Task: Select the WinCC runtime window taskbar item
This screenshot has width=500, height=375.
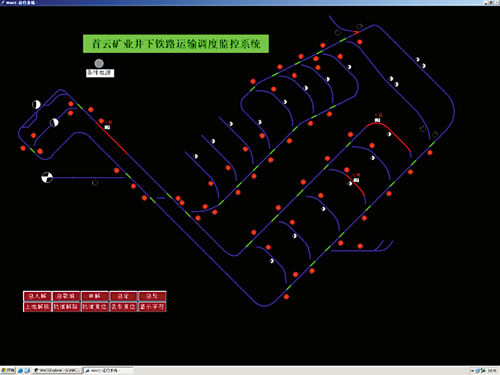Action: click(108, 370)
